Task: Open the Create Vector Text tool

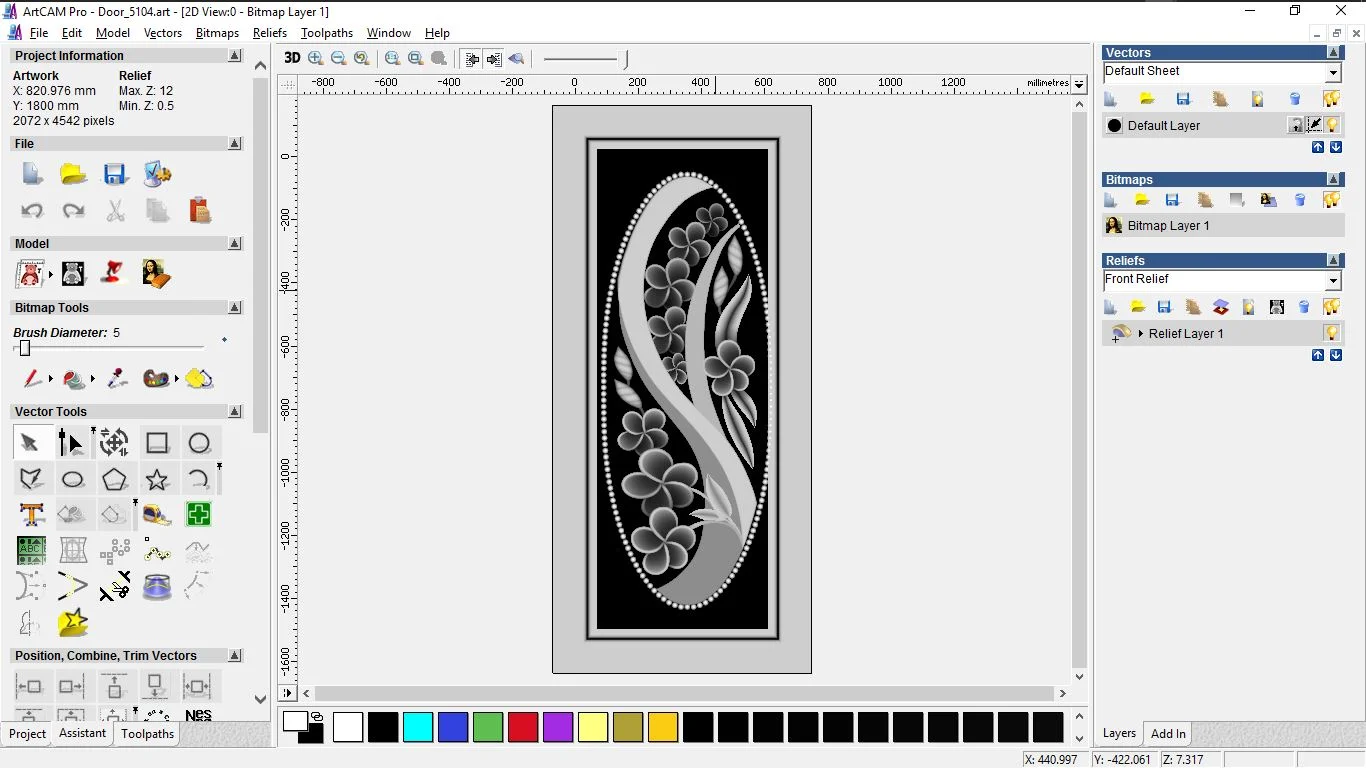Action: point(31,515)
